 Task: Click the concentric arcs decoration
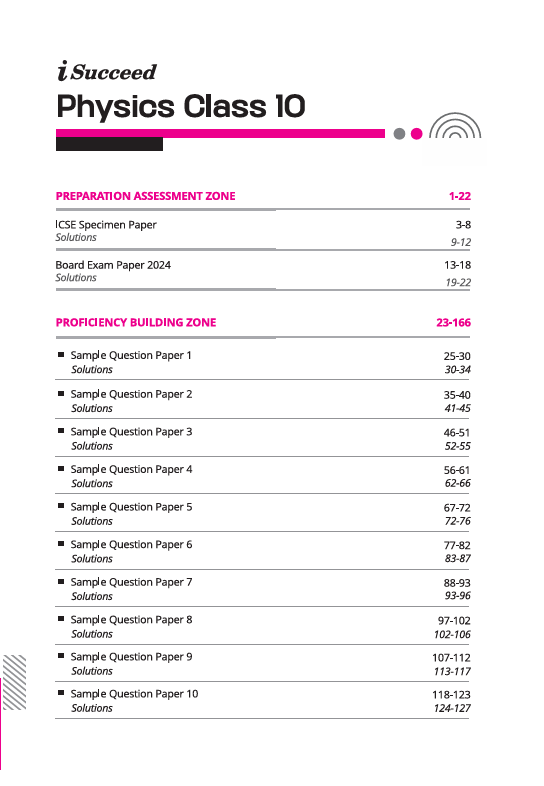[455, 125]
